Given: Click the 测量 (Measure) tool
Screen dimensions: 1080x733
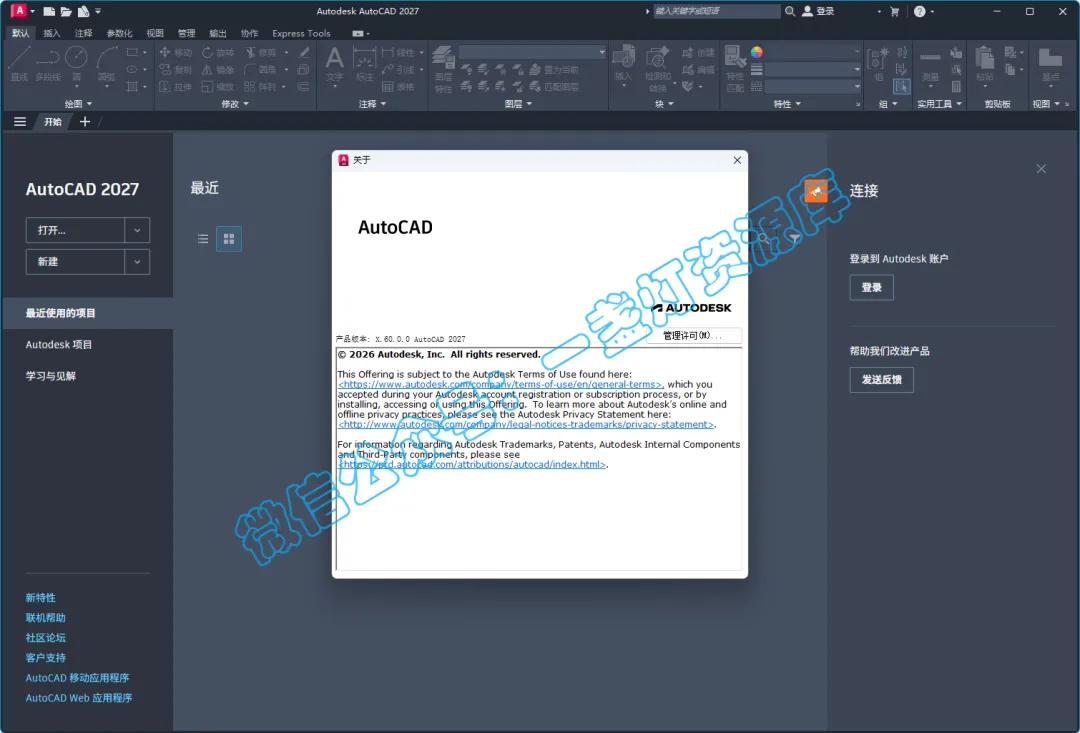Looking at the screenshot, I should pyautogui.click(x=930, y=66).
